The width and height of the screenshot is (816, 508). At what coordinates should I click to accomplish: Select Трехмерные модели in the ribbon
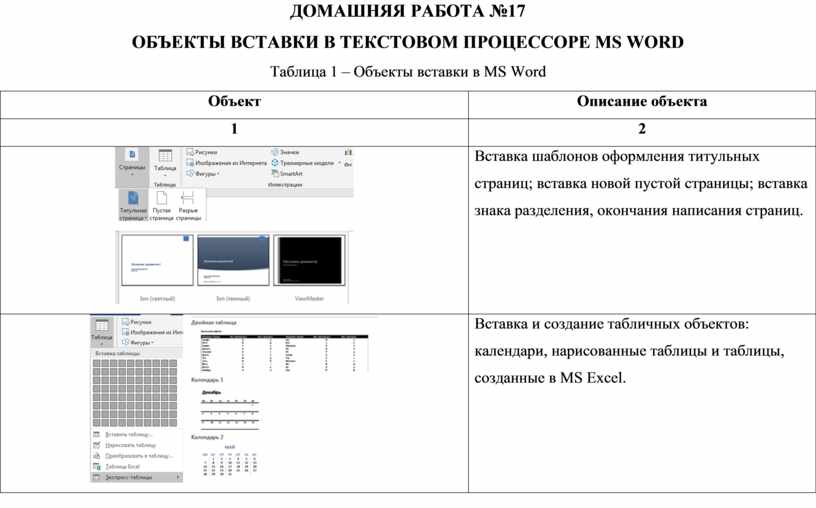(302, 163)
